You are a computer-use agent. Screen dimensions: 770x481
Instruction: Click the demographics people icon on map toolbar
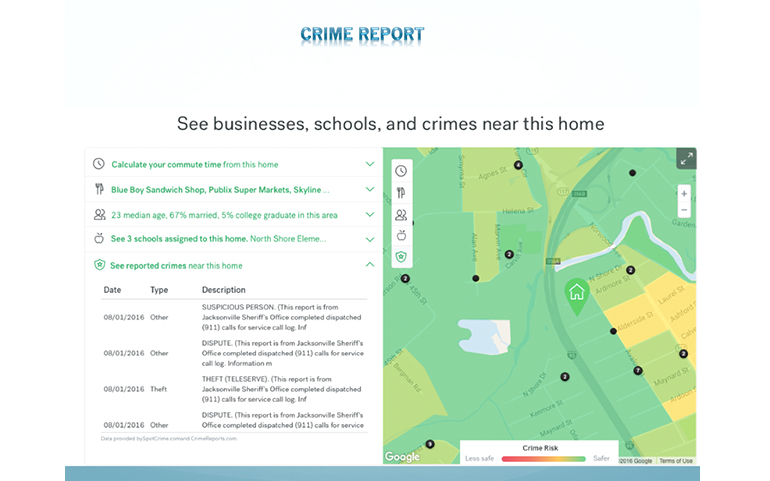point(400,214)
